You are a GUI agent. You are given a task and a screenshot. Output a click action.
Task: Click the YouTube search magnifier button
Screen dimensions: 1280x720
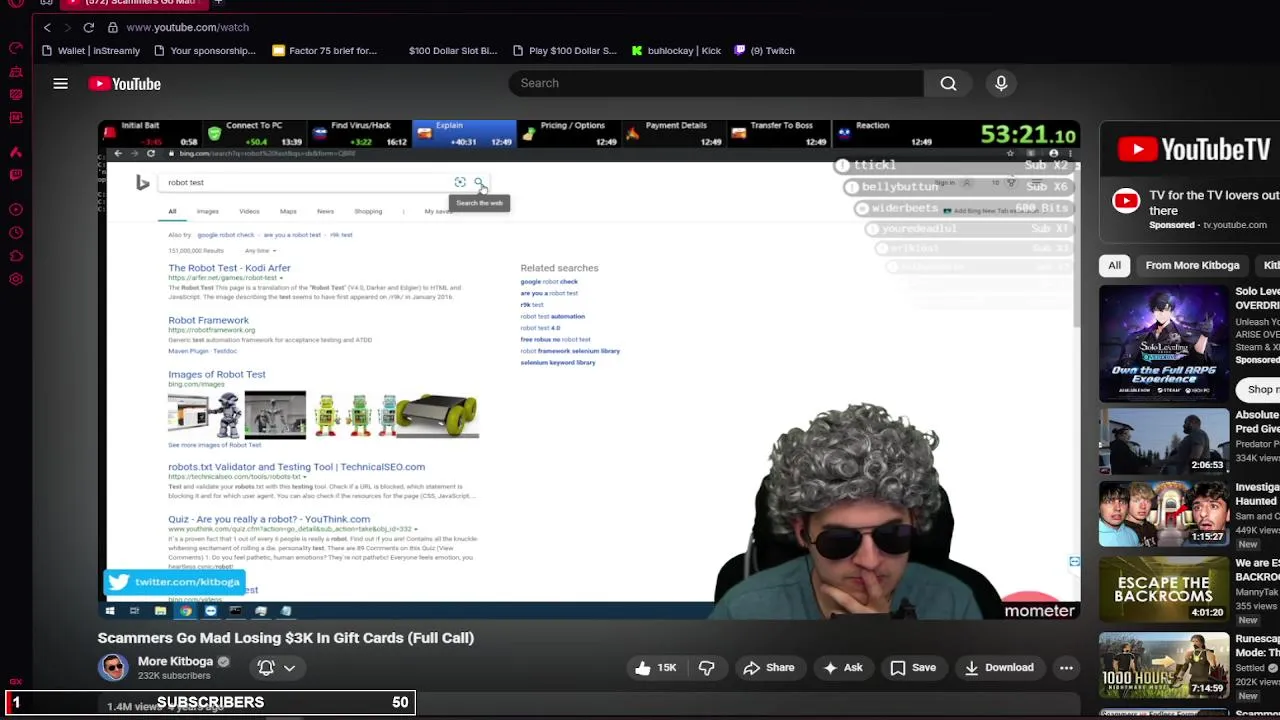[948, 84]
